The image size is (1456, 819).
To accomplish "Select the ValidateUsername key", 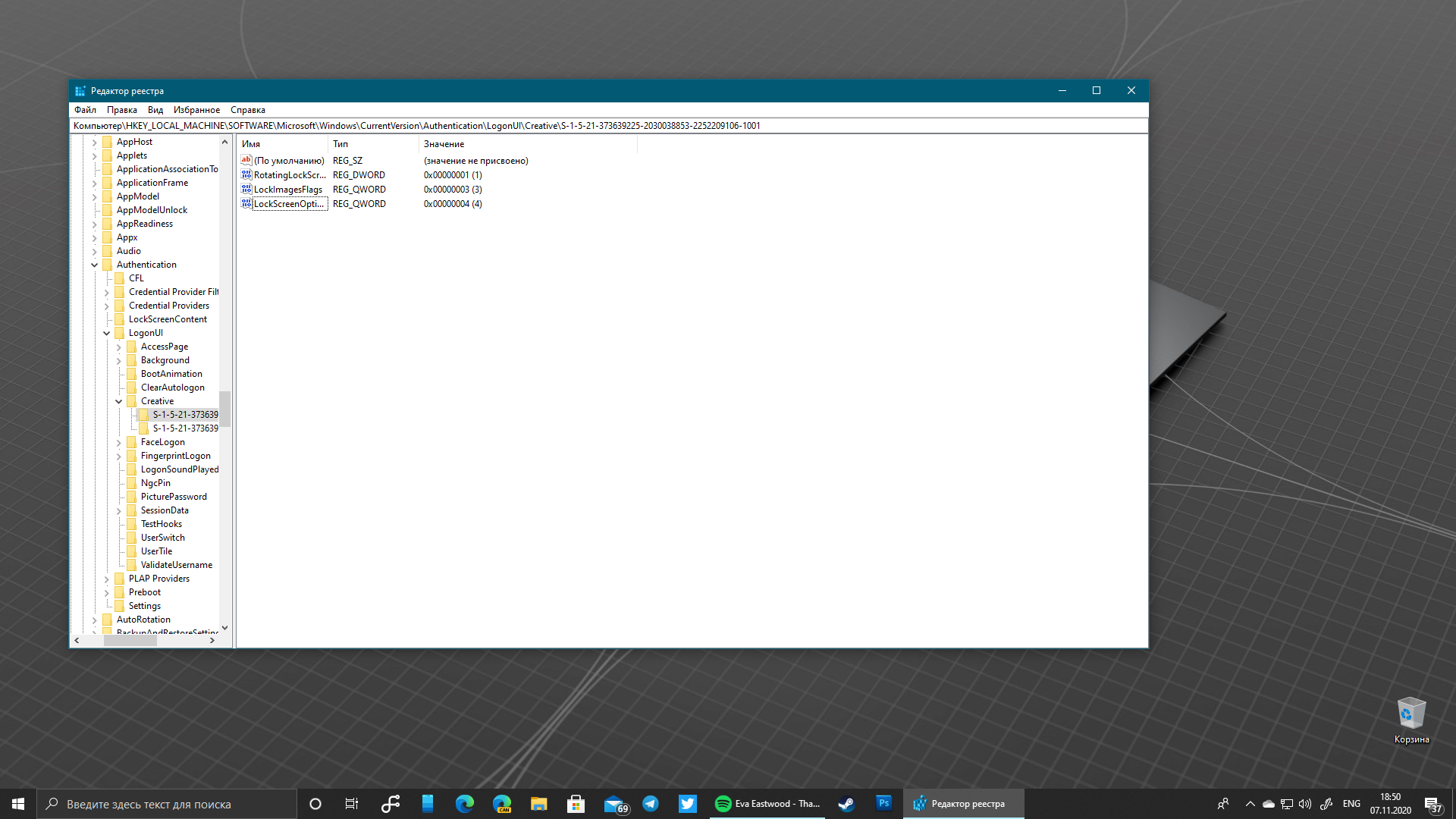I will point(177,565).
